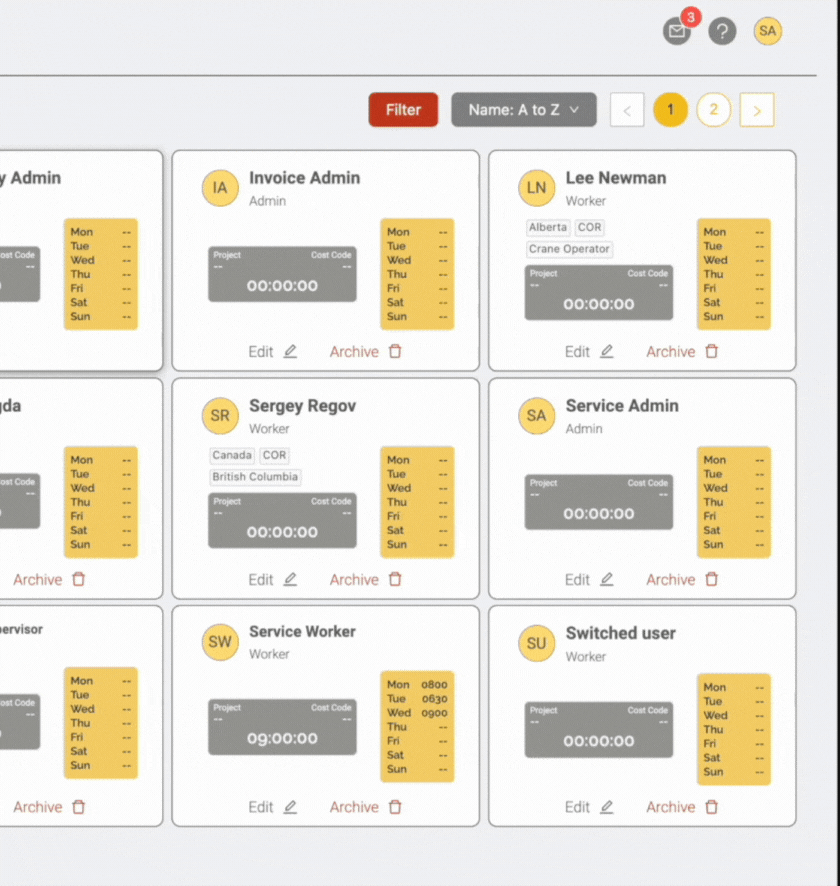Click the trash icon on Service Worker card

[x=395, y=807]
